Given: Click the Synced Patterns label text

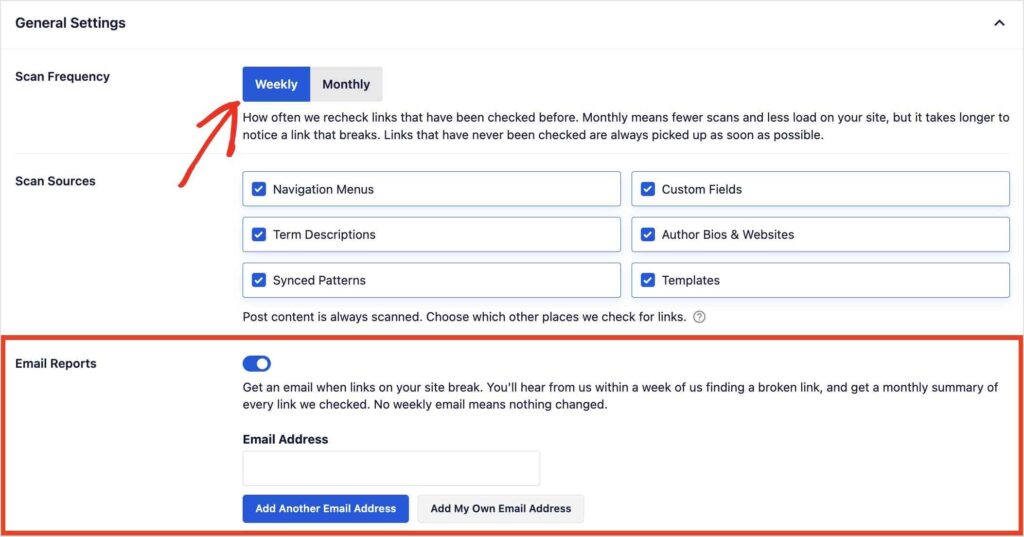Looking at the screenshot, I should coord(319,280).
